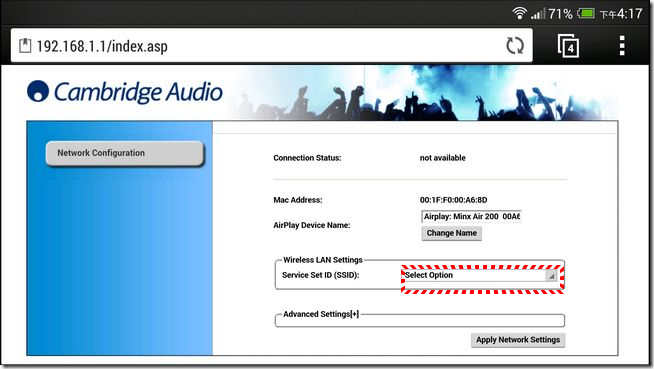Tap the clock showing 4:17
The height and width of the screenshot is (369, 654).
point(621,14)
